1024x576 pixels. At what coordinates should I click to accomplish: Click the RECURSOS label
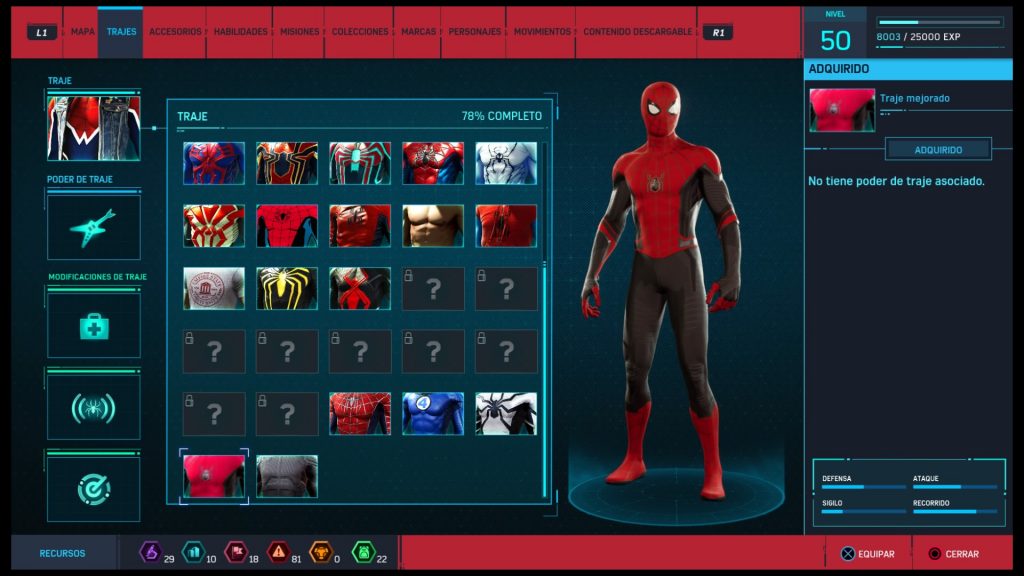point(62,553)
